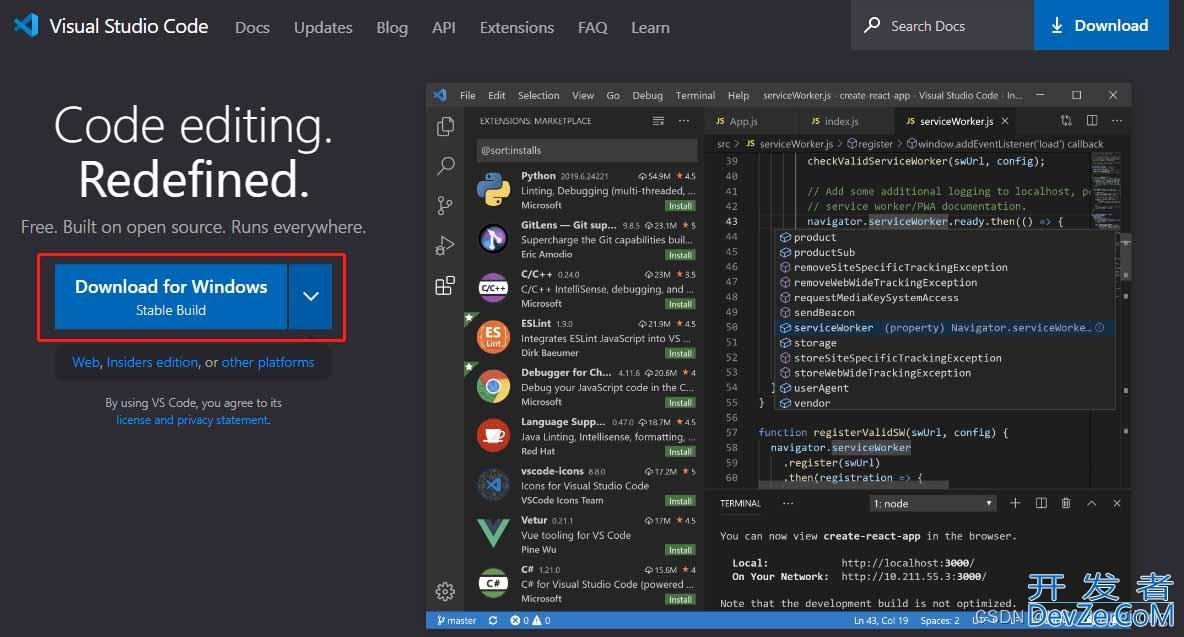Open the Edit menu
The image size is (1184, 637).
coord(496,95)
